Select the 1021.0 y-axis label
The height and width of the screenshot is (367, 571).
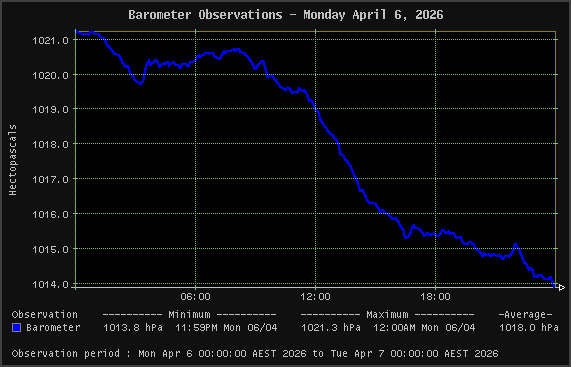(x=50, y=40)
